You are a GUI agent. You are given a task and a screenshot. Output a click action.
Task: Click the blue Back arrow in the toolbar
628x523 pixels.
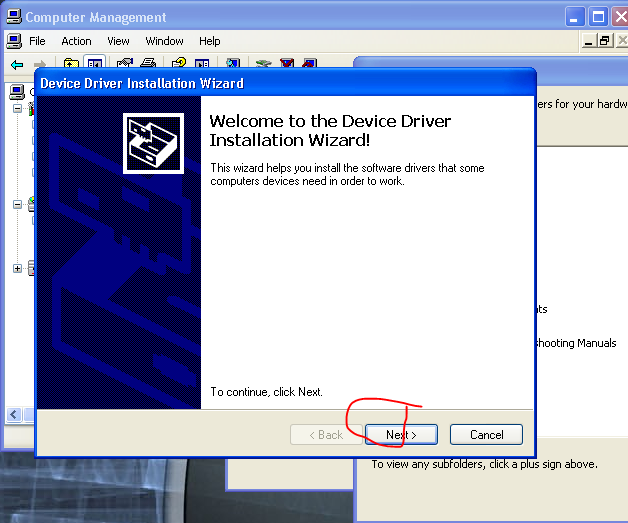point(17,64)
